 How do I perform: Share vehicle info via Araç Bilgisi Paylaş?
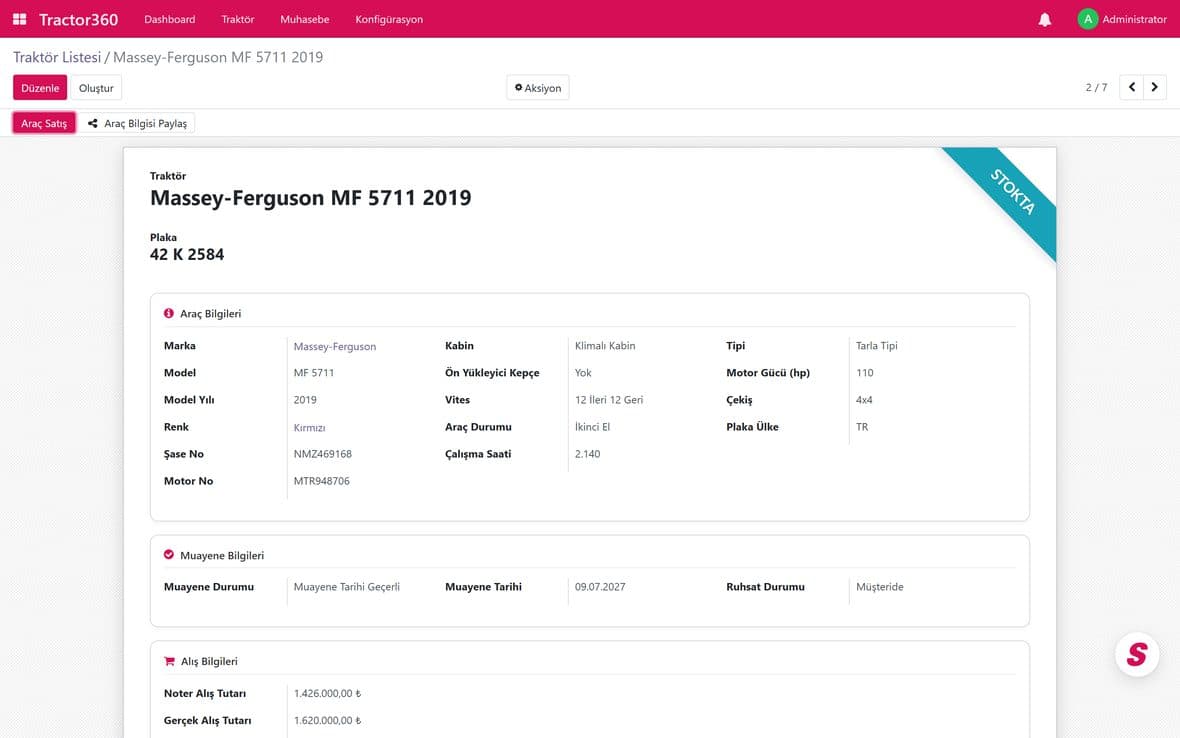point(138,123)
